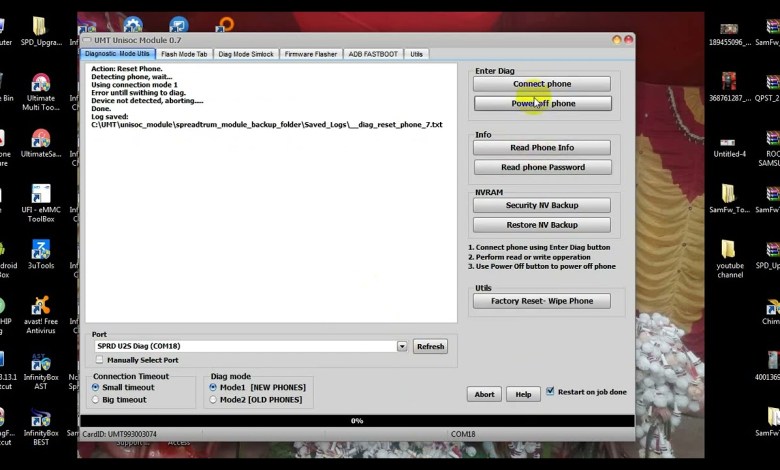780x470 pixels.
Task: Open InfinityBox AST shortcut
Action: (41, 371)
